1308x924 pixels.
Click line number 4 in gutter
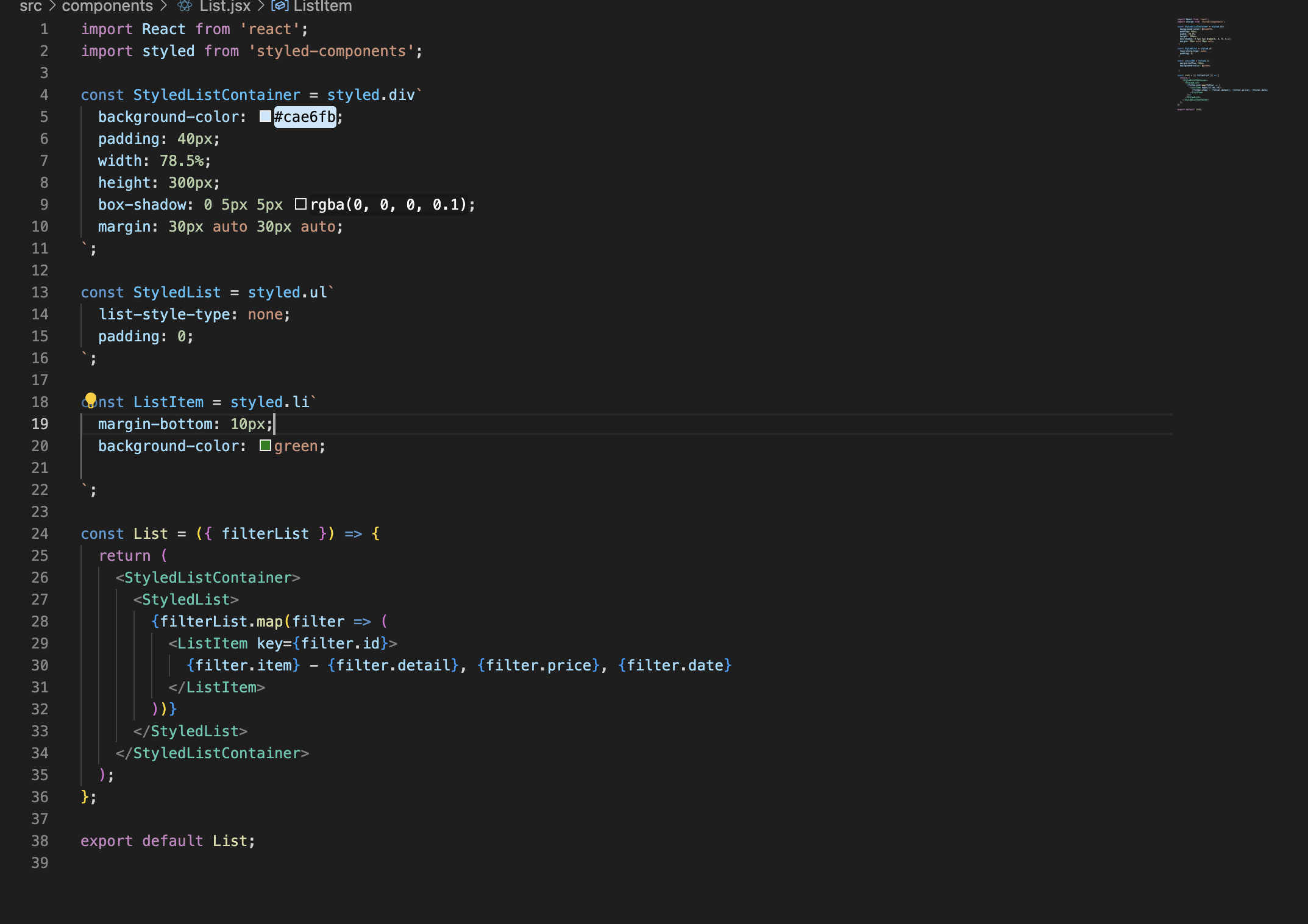tap(44, 95)
